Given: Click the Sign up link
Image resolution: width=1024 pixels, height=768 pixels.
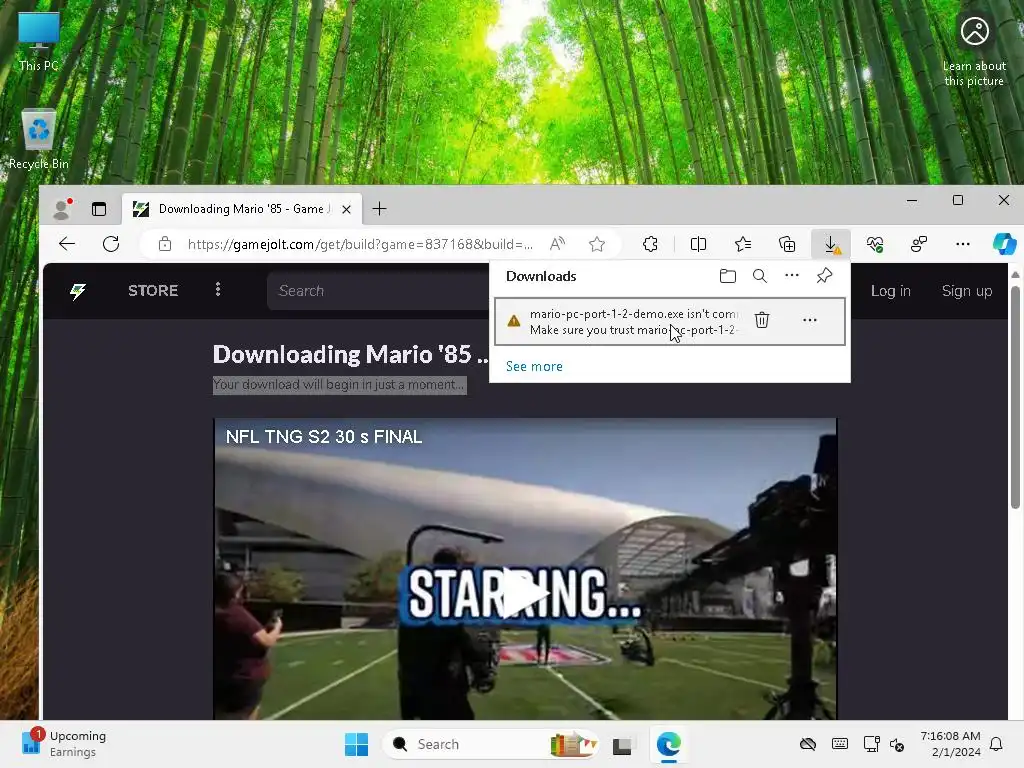Looking at the screenshot, I should point(967,291).
